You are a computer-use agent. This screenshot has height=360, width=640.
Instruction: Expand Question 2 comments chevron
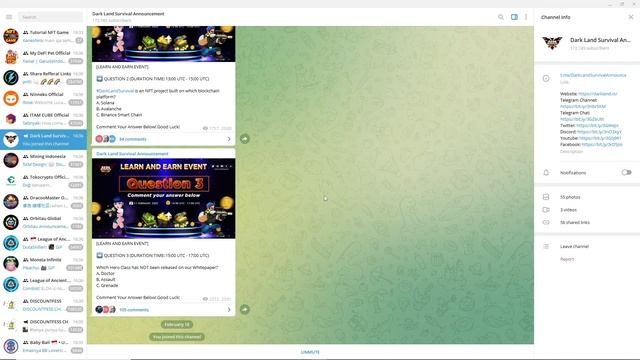(x=229, y=139)
